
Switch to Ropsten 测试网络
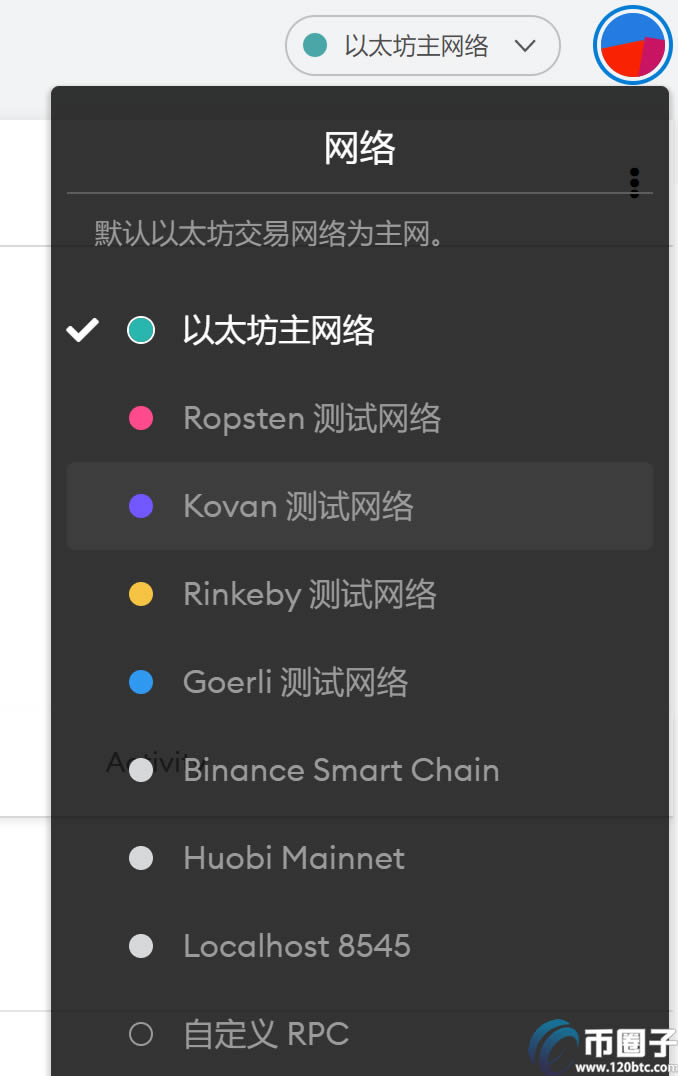click(x=312, y=418)
